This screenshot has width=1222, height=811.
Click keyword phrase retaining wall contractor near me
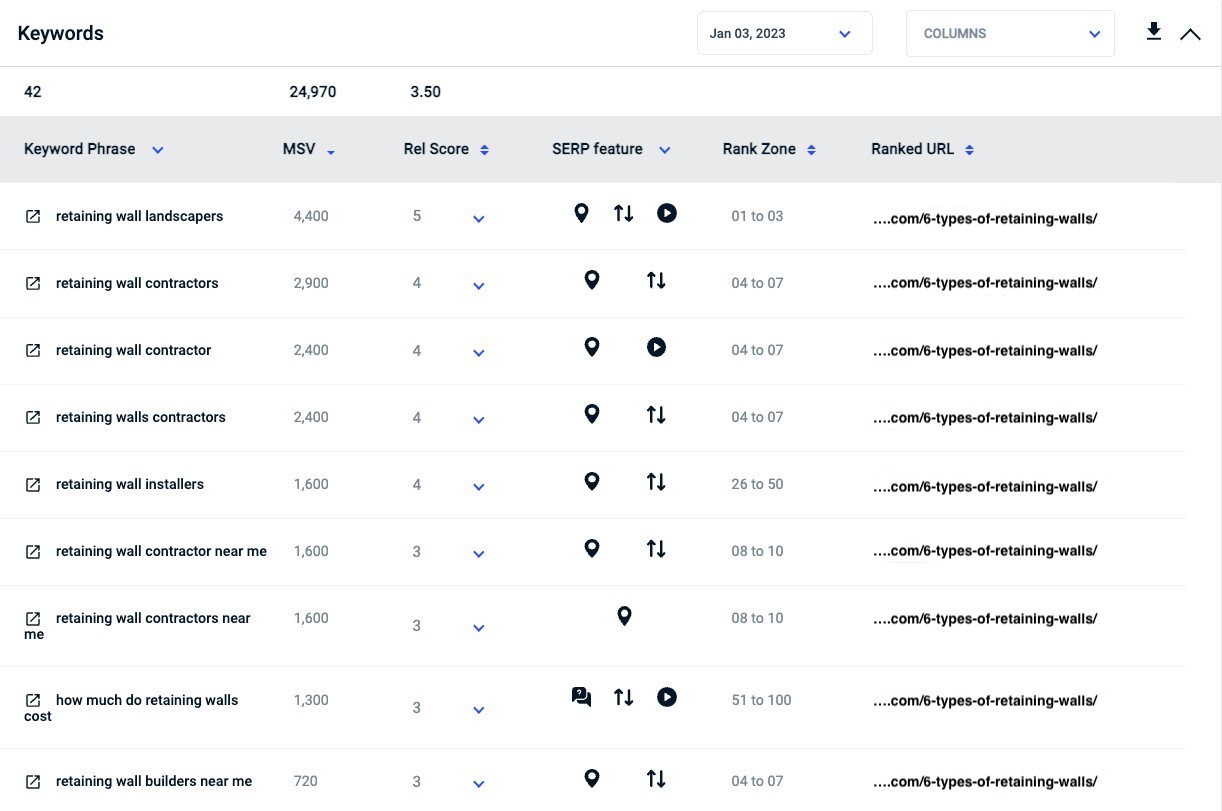(161, 551)
